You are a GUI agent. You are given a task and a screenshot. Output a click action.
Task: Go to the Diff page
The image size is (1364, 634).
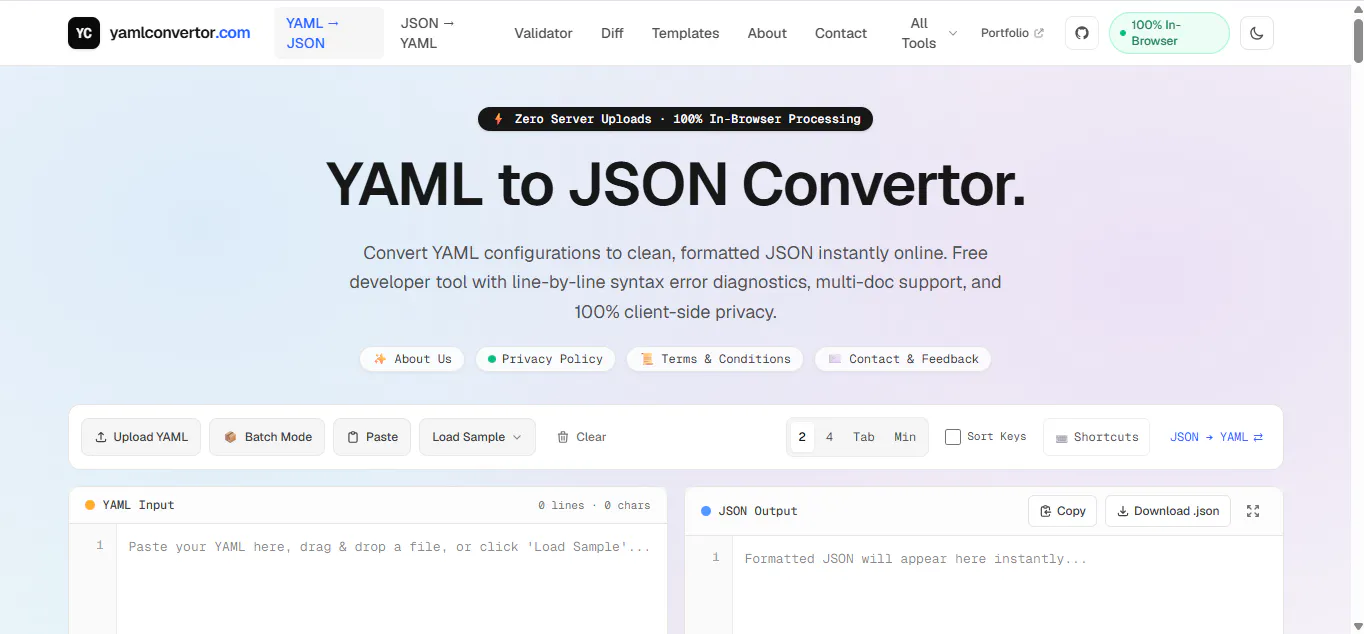612,33
